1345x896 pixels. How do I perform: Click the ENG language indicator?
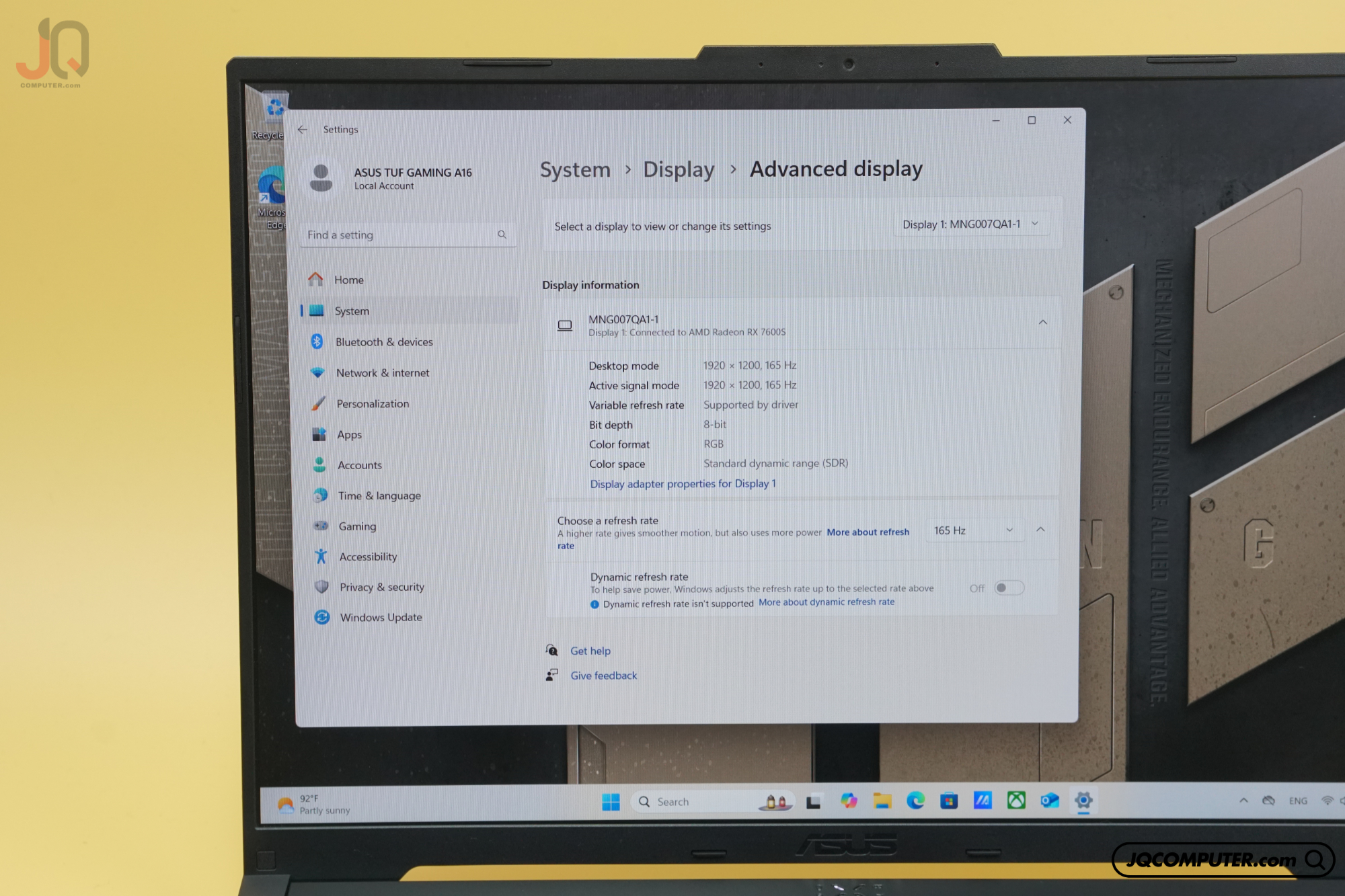tap(1298, 801)
